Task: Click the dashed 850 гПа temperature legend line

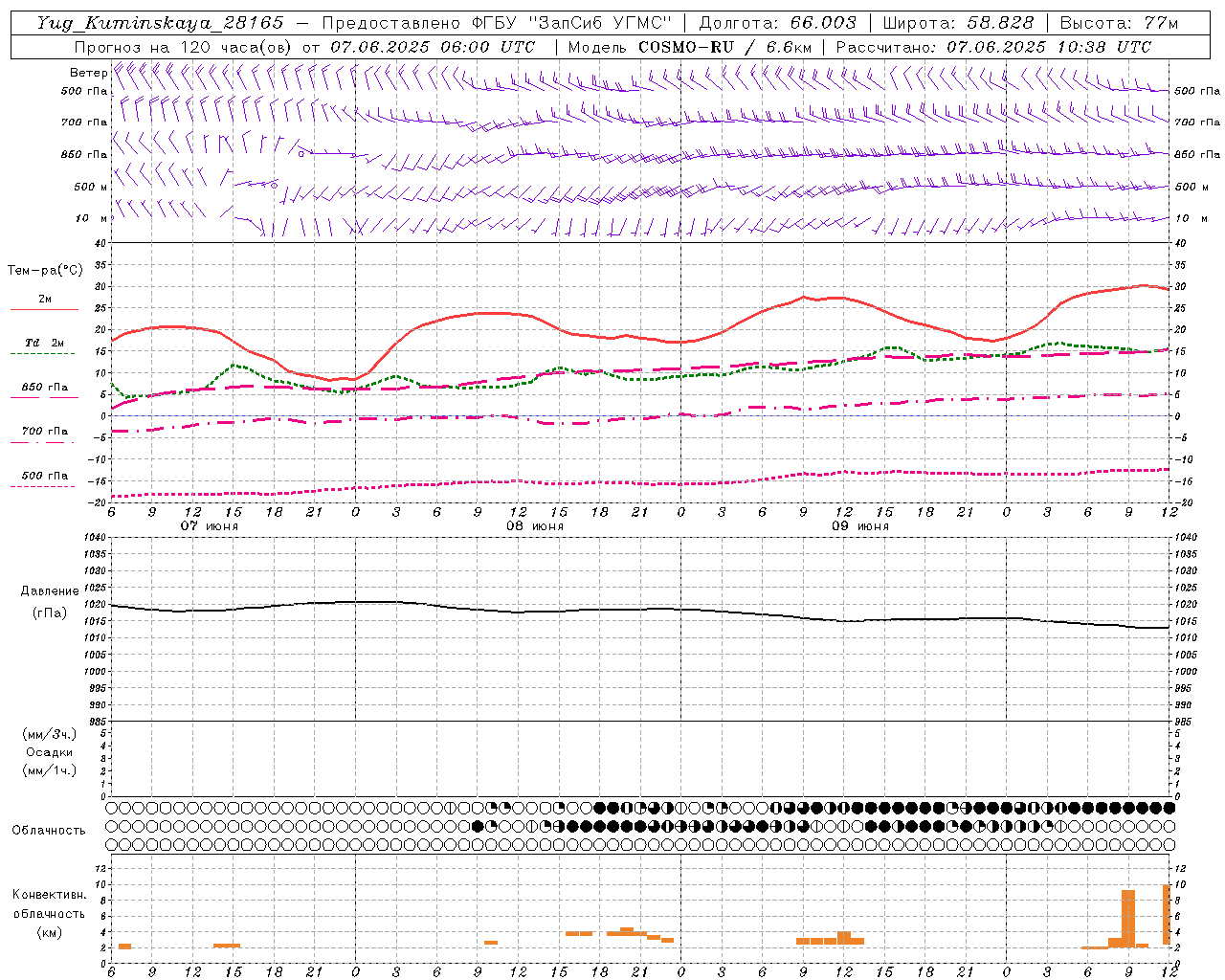Action: tap(42, 398)
